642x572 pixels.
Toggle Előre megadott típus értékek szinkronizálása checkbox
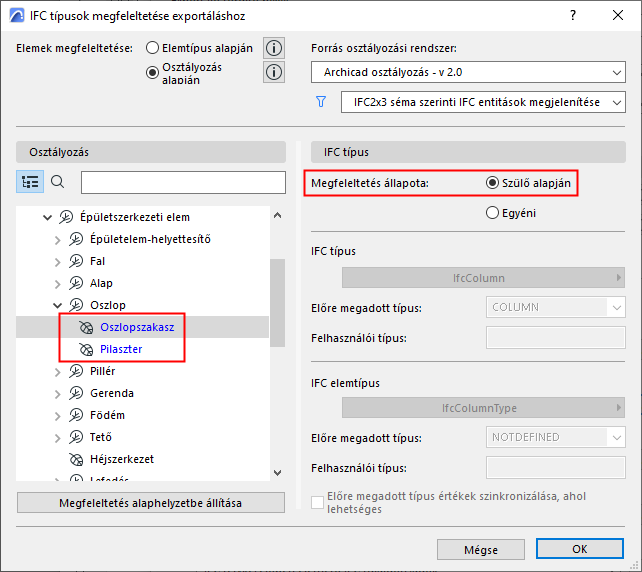click(x=317, y=502)
